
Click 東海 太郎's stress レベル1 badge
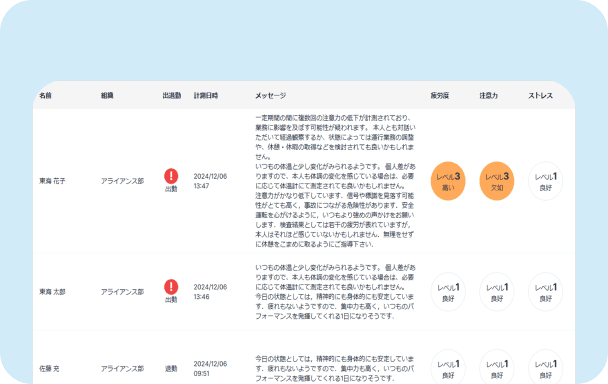click(546, 292)
